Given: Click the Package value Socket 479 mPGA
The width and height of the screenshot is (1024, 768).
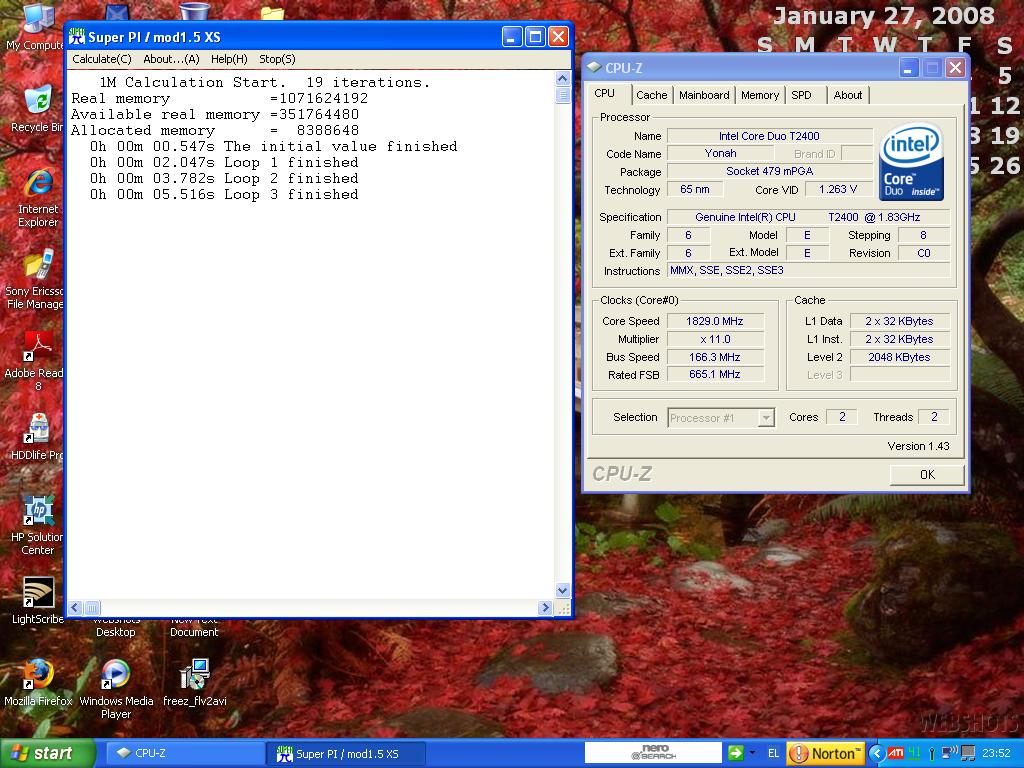Looking at the screenshot, I should pyautogui.click(x=769, y=172).
